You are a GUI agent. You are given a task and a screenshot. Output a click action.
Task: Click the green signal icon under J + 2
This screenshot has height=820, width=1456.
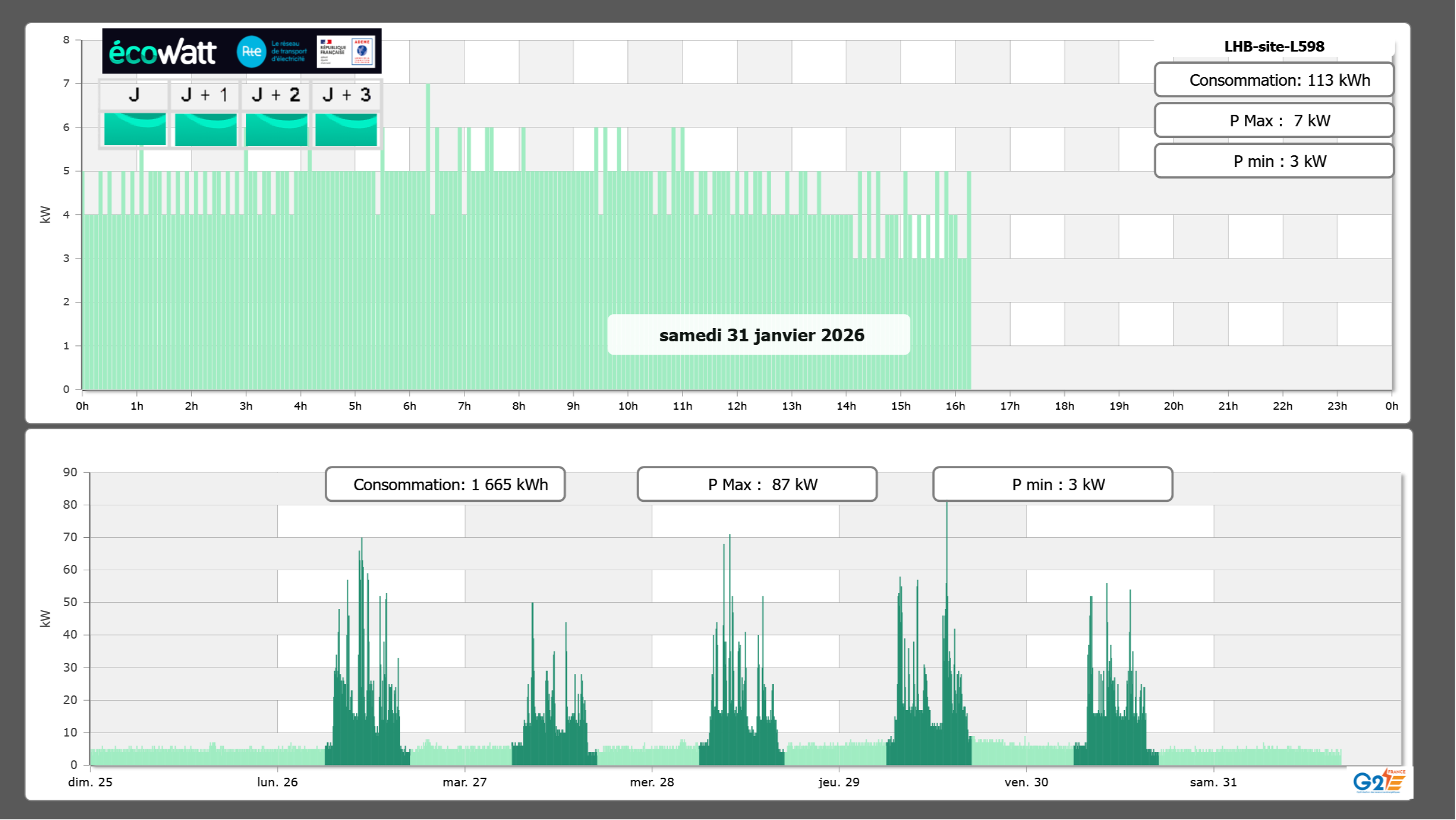coord(276,129)
